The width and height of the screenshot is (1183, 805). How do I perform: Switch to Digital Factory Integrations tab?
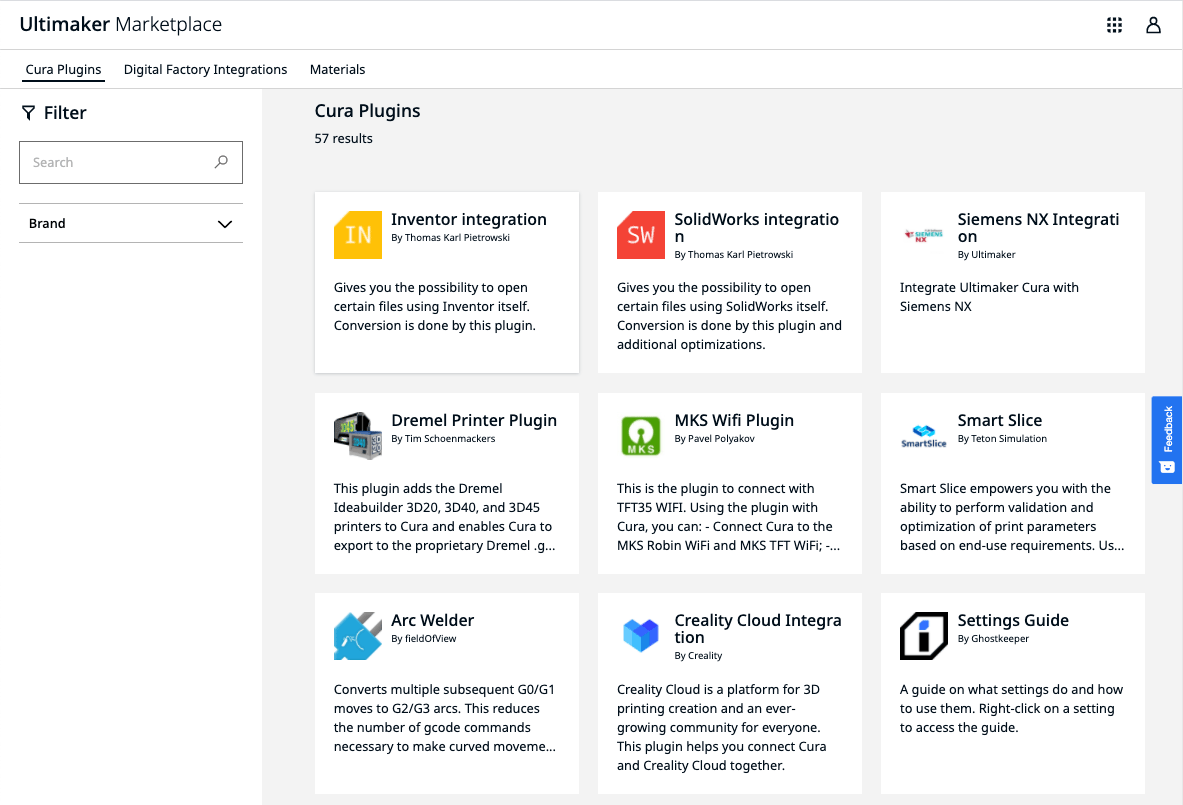tap(205, 69)
